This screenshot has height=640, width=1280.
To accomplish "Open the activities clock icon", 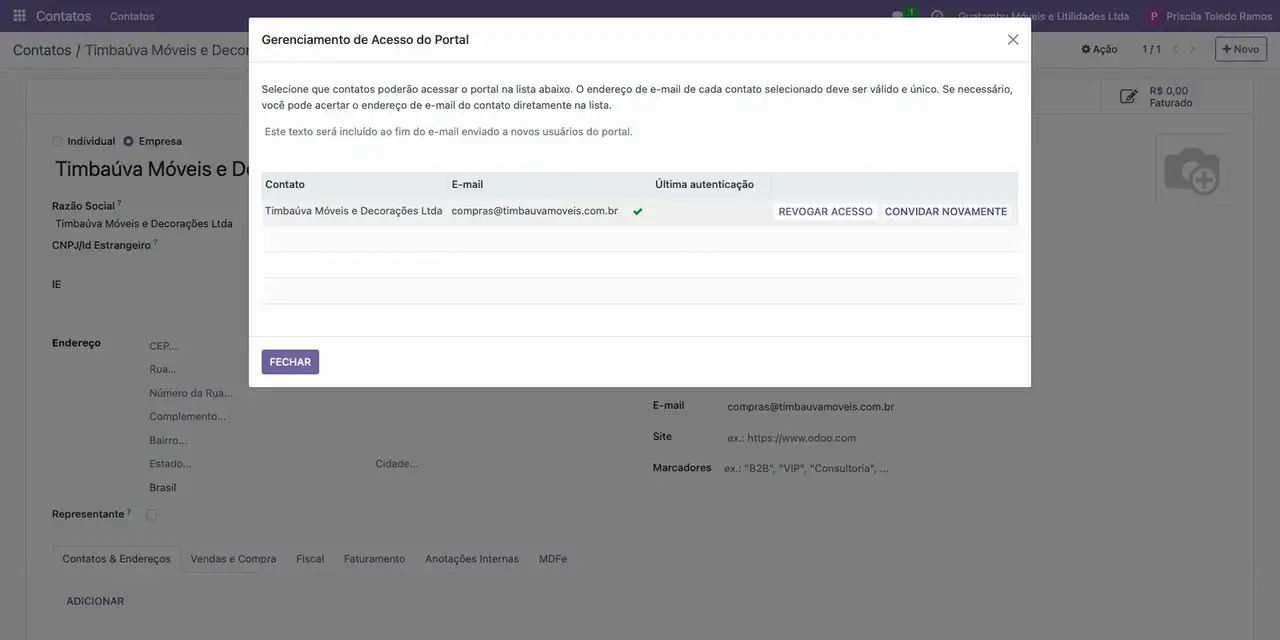I will (937, 16).
